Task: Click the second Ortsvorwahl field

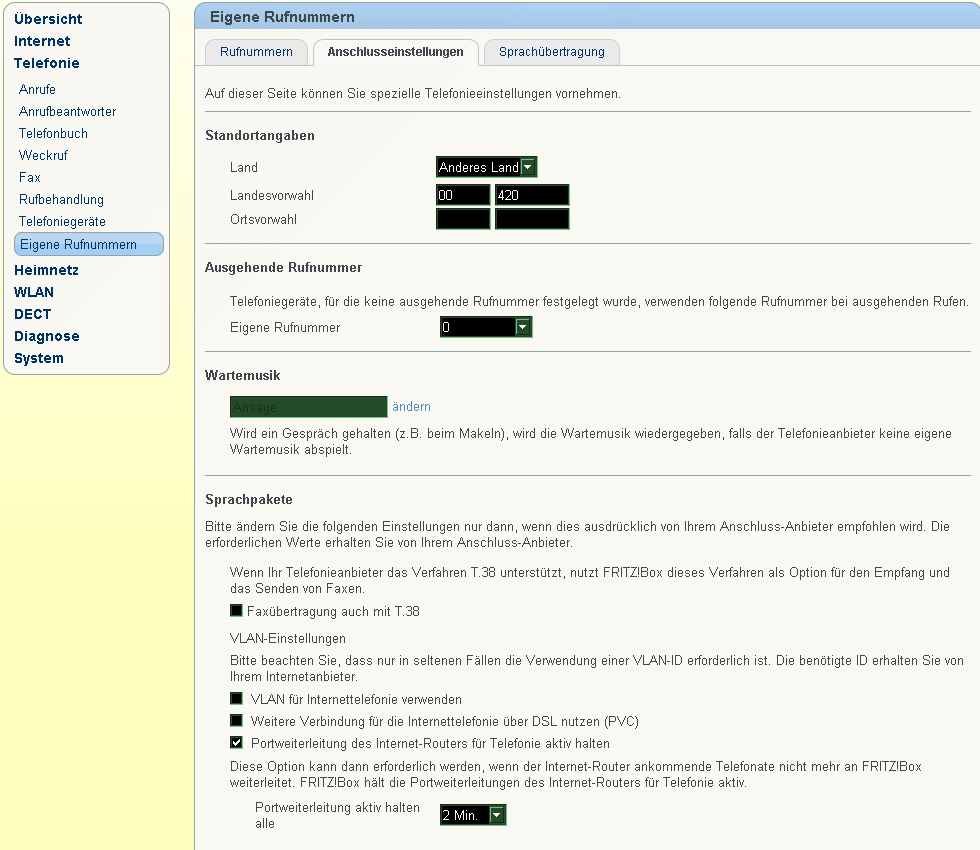Action: pos(532,219)
